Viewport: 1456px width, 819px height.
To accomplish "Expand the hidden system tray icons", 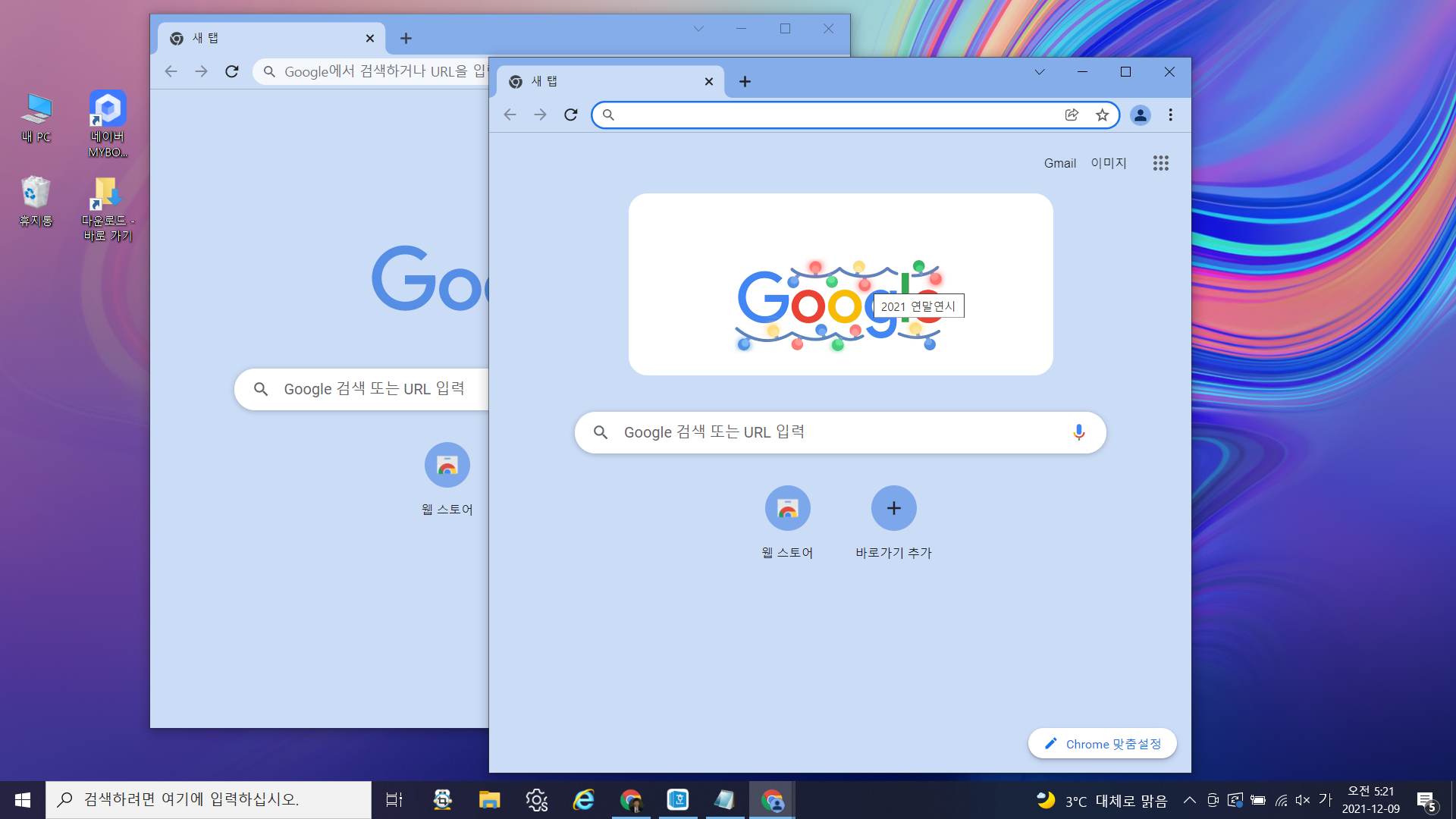I will [1189, 800].
